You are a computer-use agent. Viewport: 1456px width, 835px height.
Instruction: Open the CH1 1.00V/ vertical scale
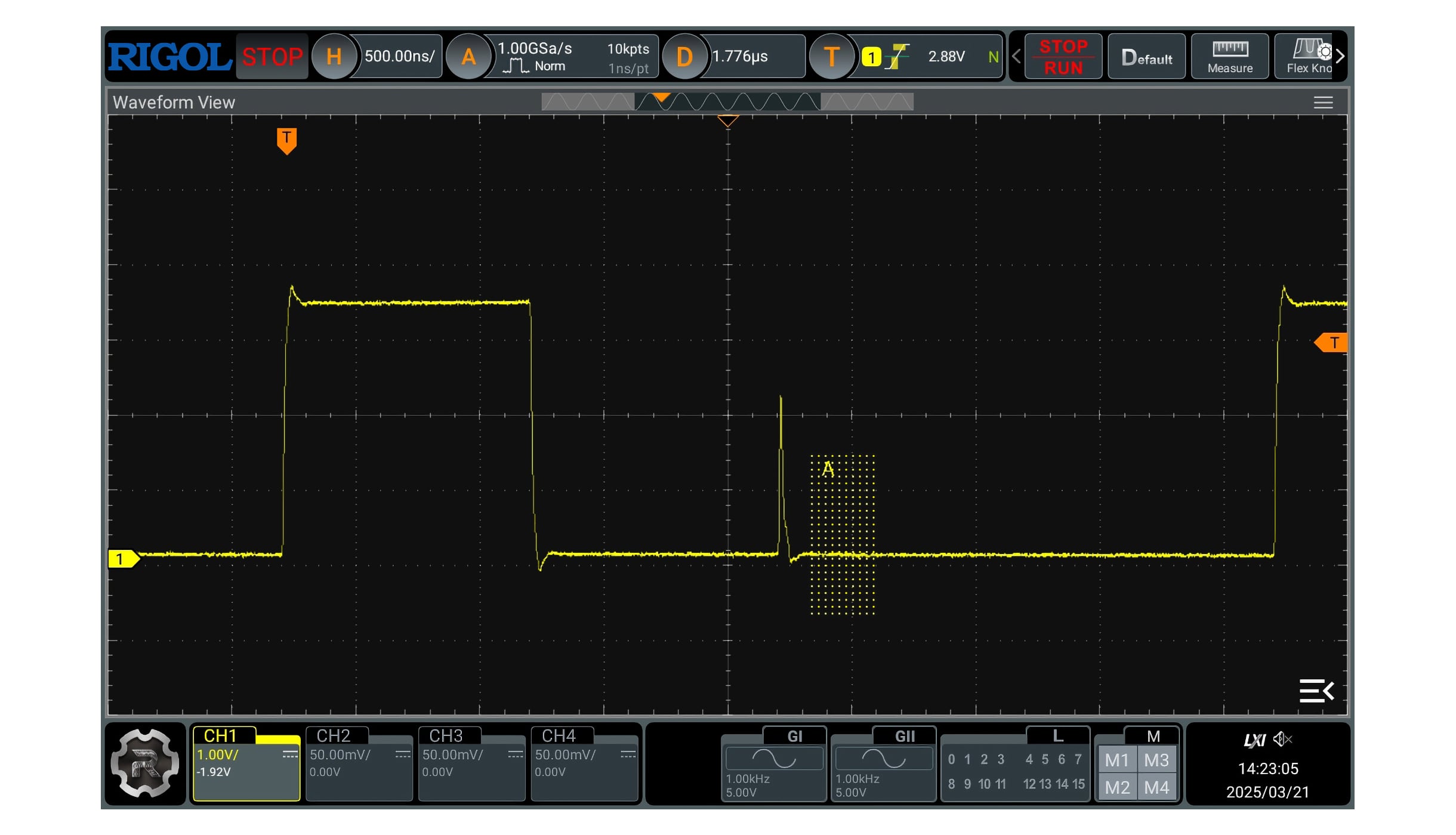click(x=218, y=755)
